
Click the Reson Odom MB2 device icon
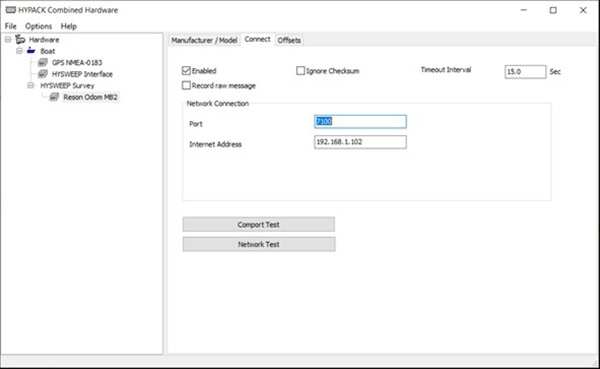pyautogui.click(x=54, y=97)
